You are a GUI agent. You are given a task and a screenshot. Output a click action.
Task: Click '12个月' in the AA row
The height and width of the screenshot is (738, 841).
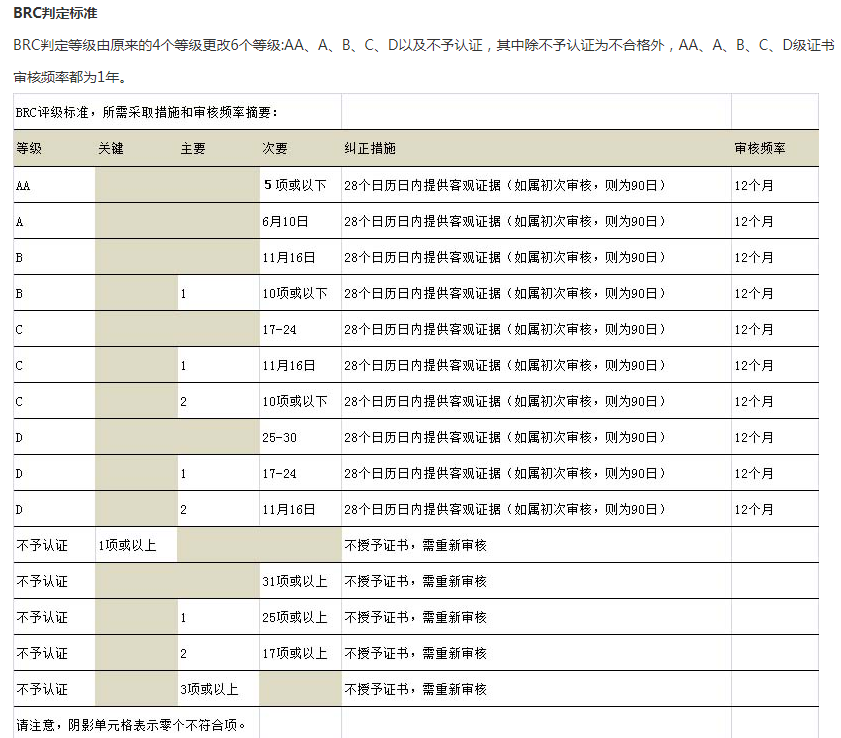(754, 186)
